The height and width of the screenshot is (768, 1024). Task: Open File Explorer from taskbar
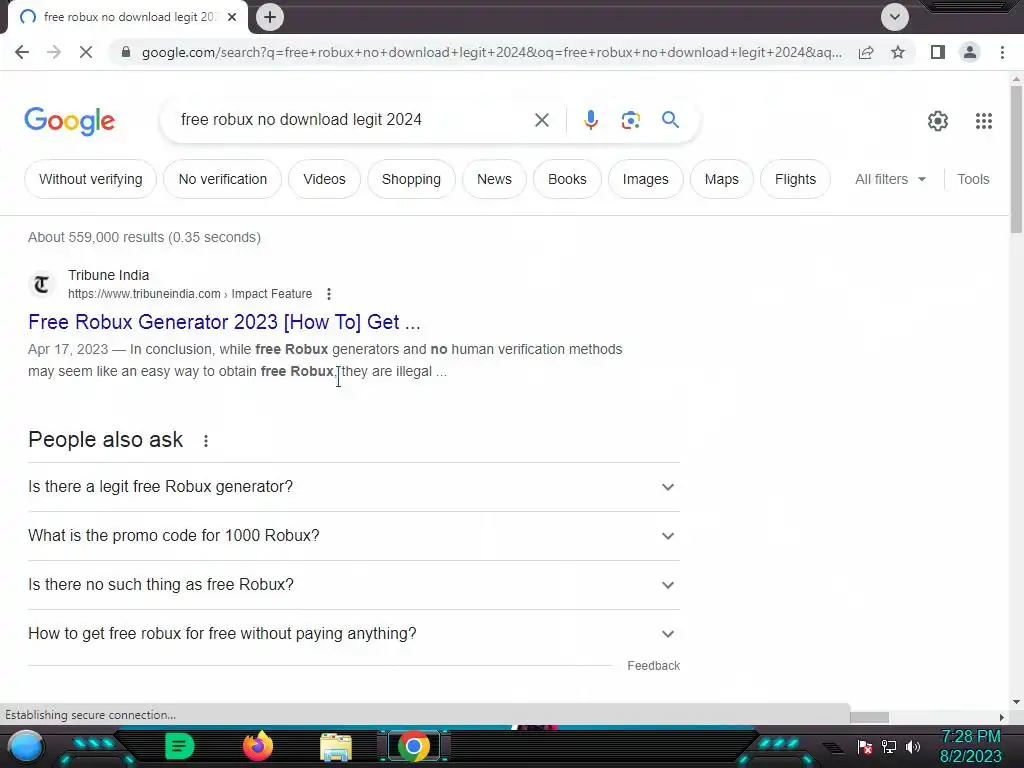(x=336, y=747)
